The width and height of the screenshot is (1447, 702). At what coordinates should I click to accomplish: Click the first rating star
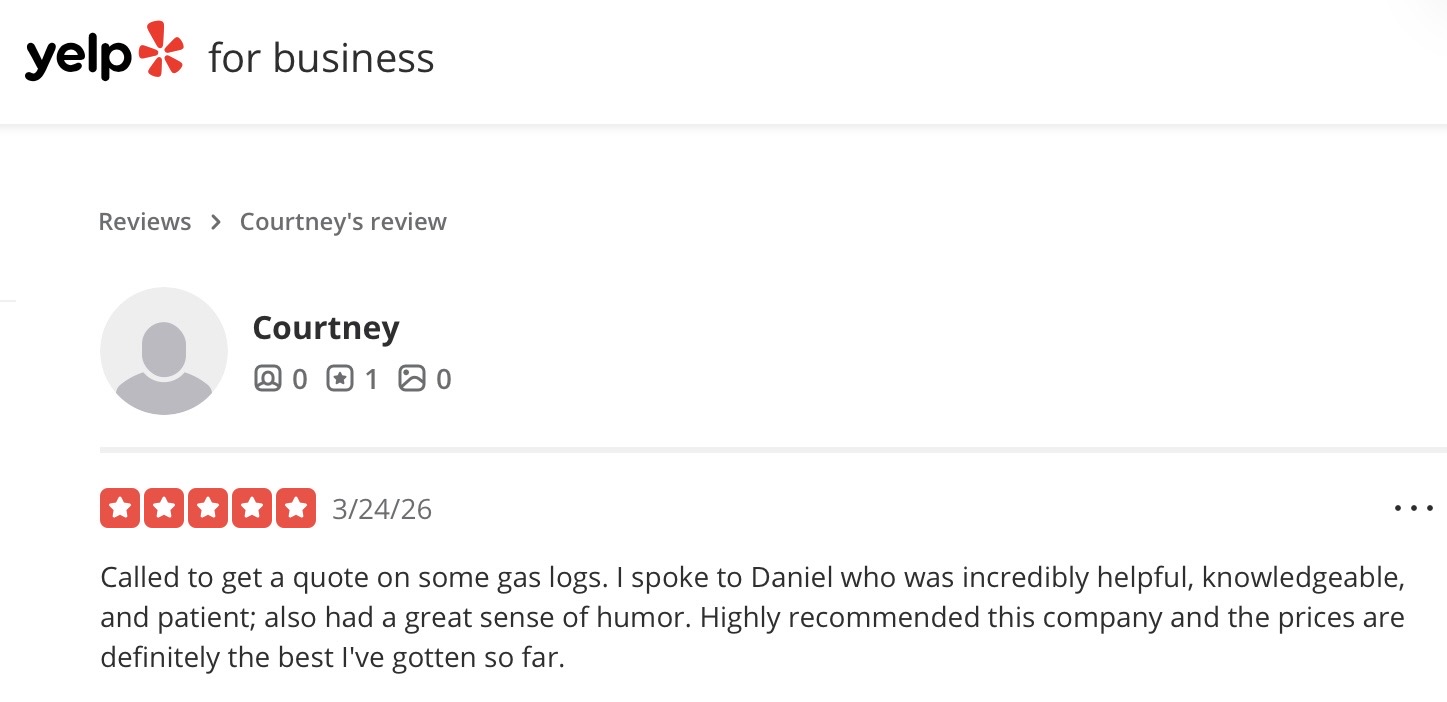point(120,509)
